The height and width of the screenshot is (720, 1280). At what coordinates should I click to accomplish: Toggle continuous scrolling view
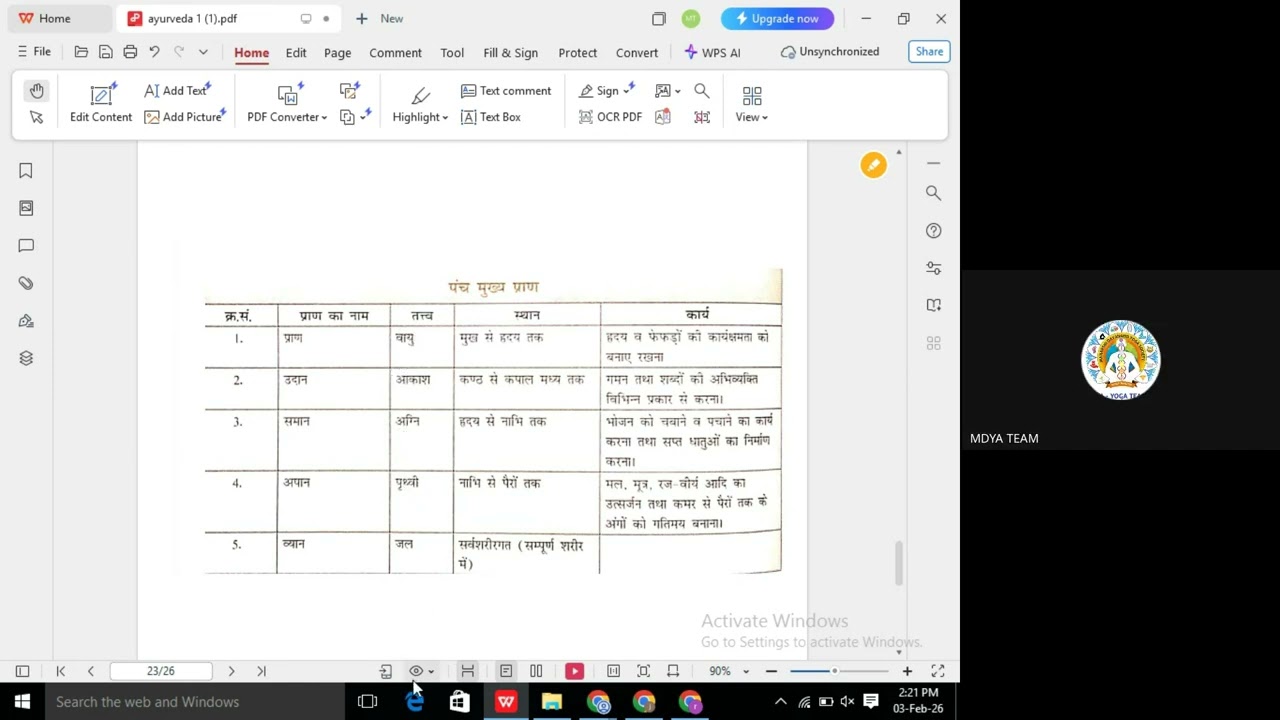click(467, 671)
